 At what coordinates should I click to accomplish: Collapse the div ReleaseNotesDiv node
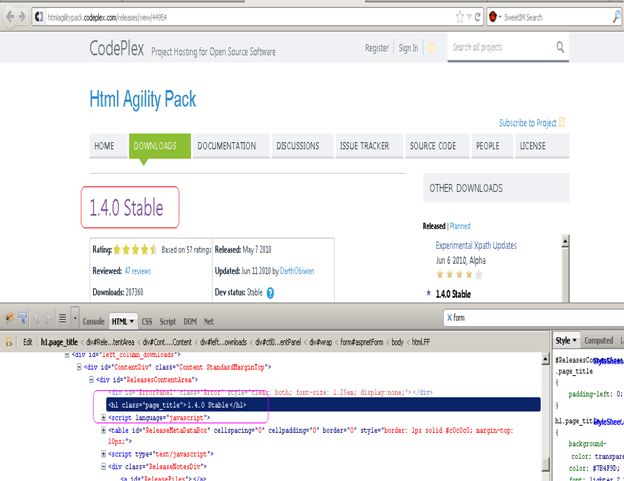pyautogui.click(x=103, y=467)
